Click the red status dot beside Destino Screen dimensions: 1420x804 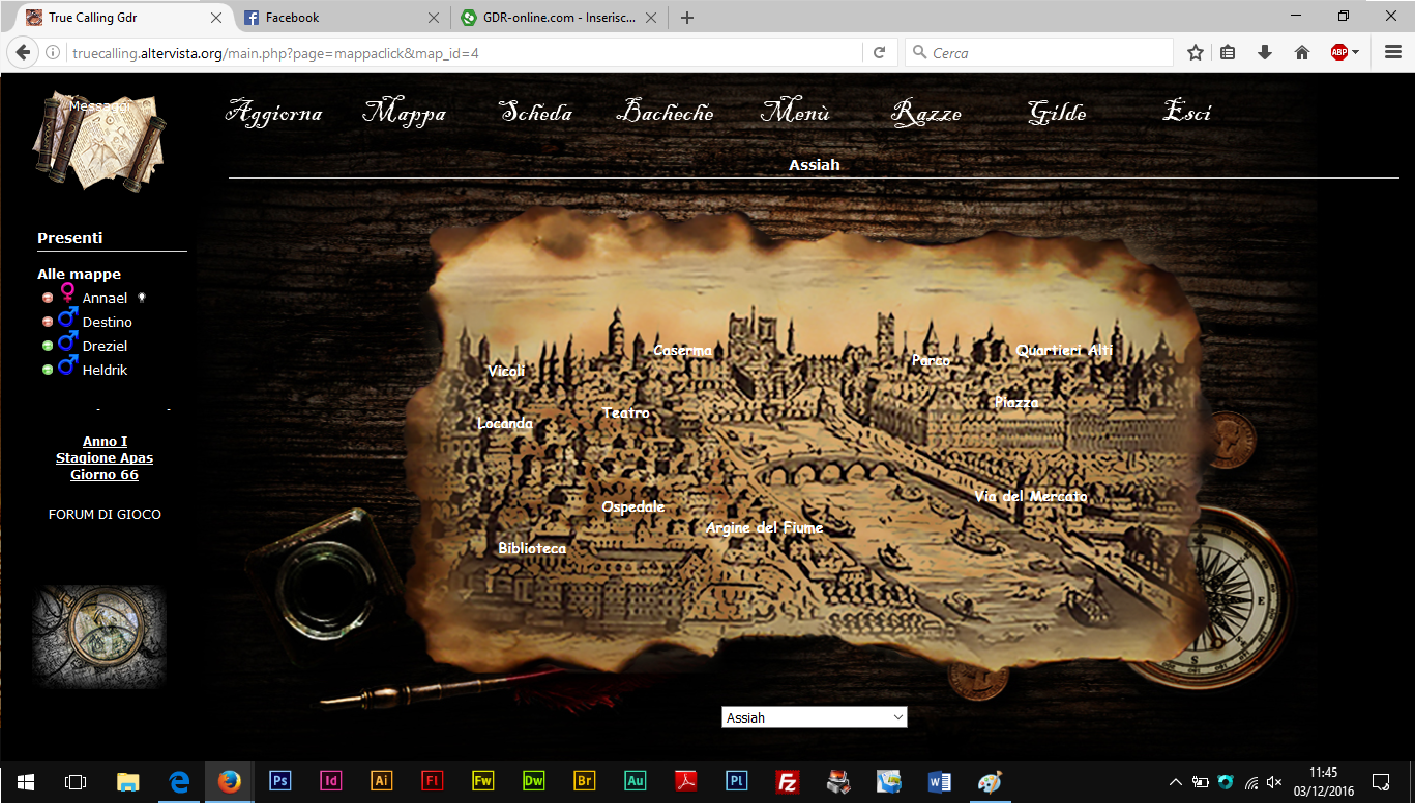point(47,322)
